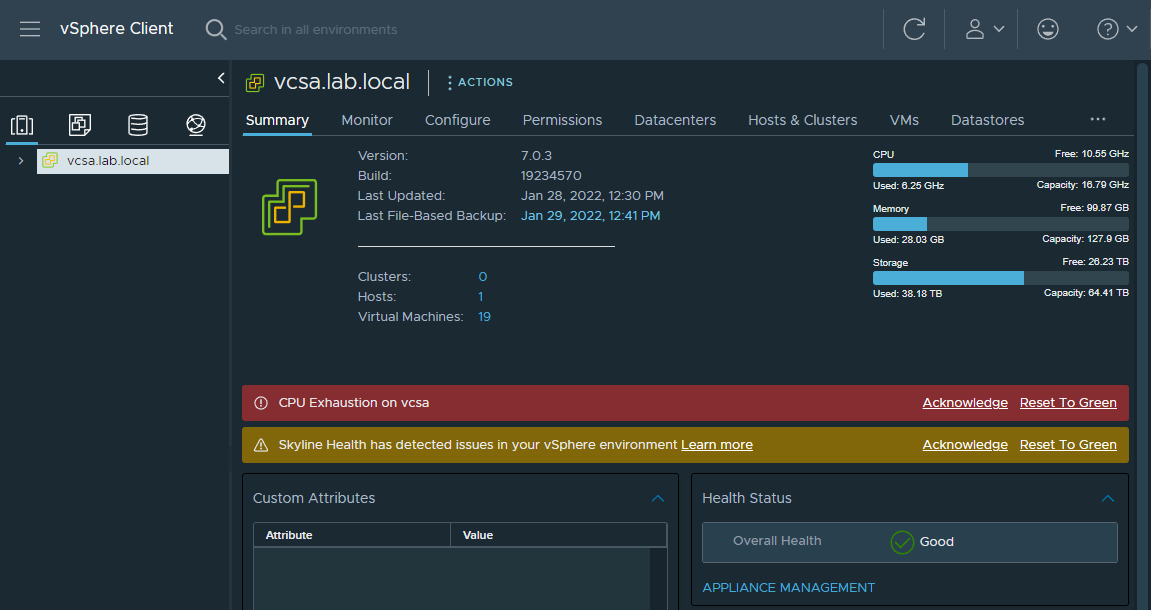
Task: Click the large vCenter Server logo
Action: (x=289, y=207)
